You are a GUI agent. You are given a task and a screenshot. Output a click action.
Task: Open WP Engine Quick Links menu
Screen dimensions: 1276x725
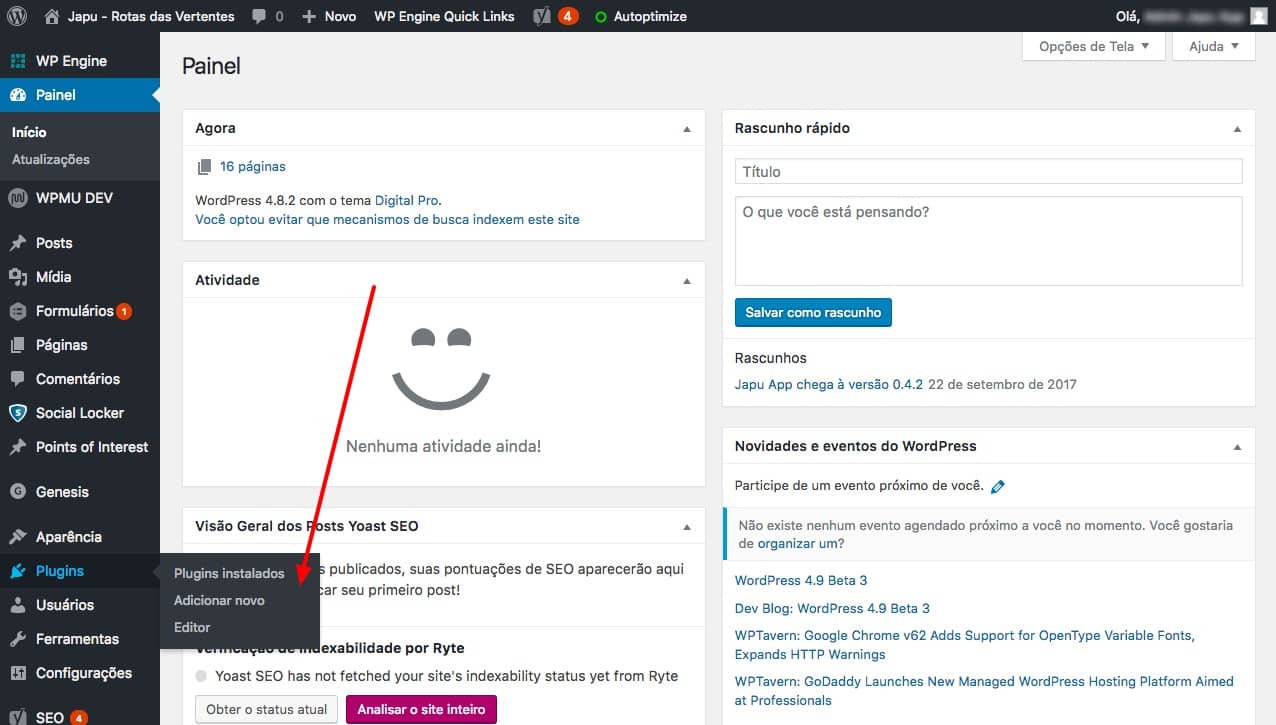click(444, 16)
